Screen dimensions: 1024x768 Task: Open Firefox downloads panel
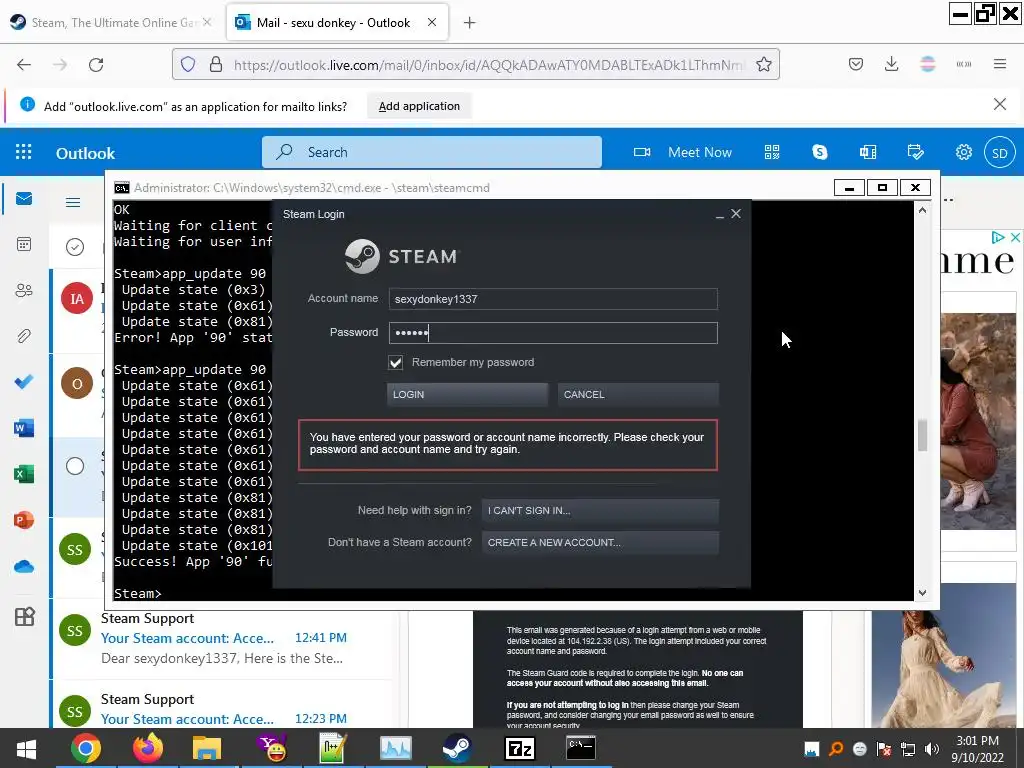pyautogui.click(x=891, y=64)
